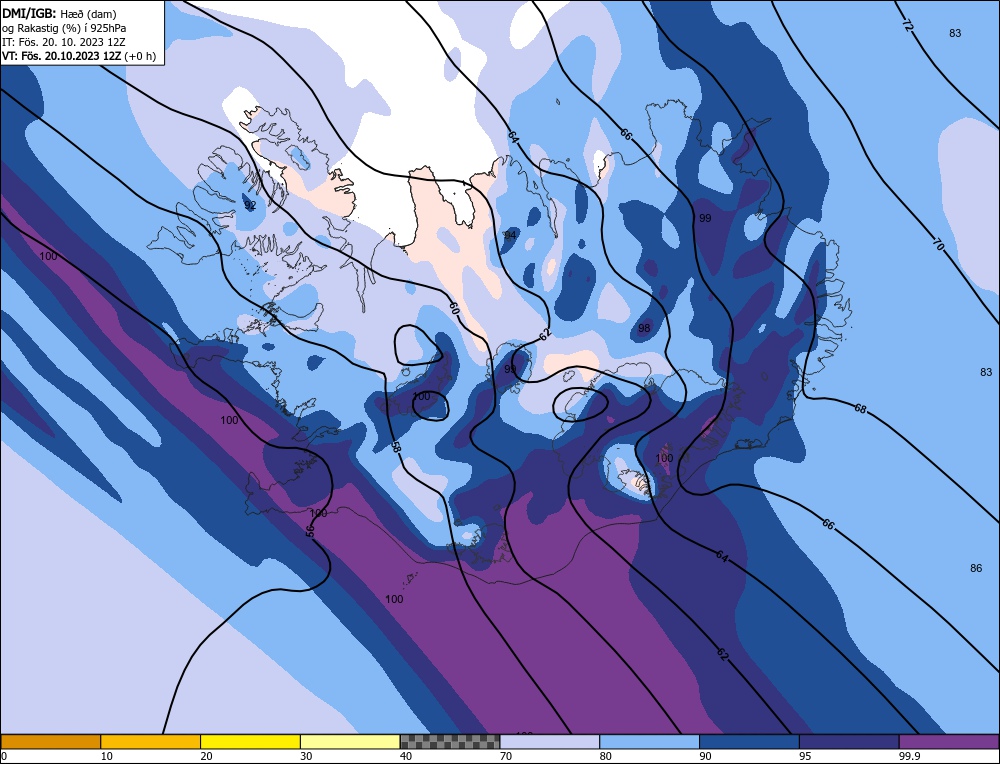This screenshot has height=764, width=1000.
Task: Click the lavender 70–80 legend swatch
Action: click(x=550, y=741)
